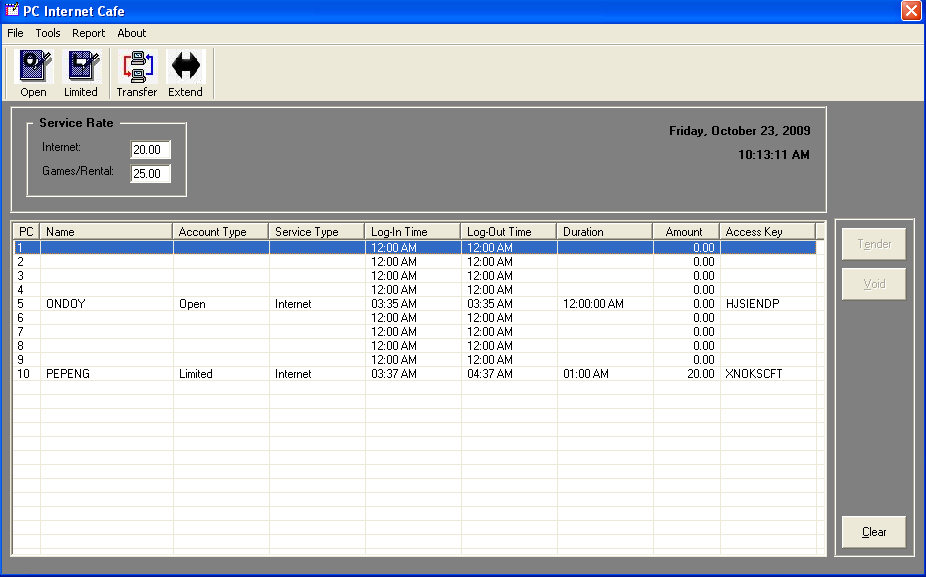Screen dimensions: 926x577
Task: Open the About menu
Action: pyautogui.click(x=132, y=33)
